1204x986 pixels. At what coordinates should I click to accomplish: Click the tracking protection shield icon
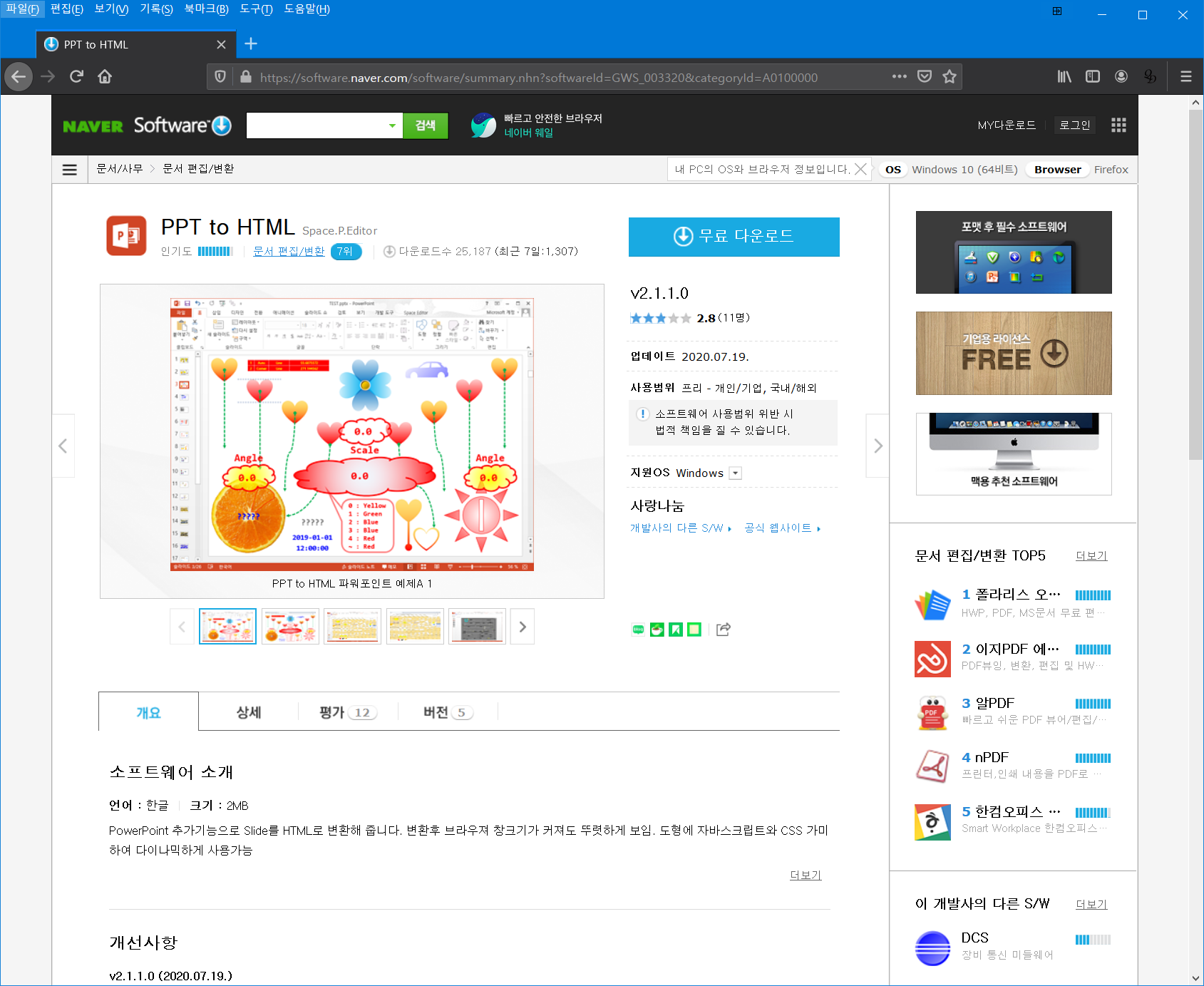[220, 76]
